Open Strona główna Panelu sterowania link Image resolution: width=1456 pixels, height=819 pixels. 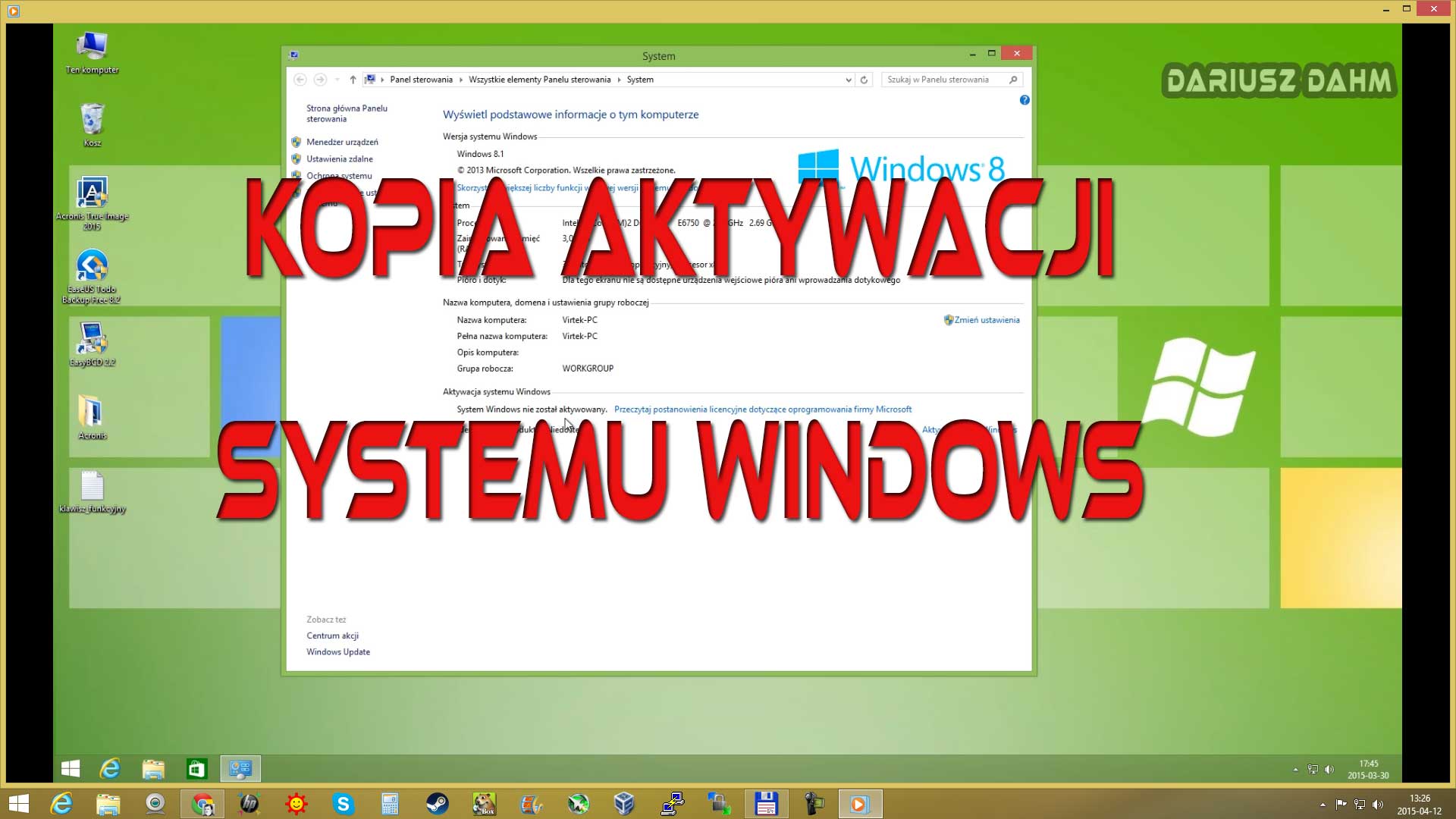coord(347,114)
